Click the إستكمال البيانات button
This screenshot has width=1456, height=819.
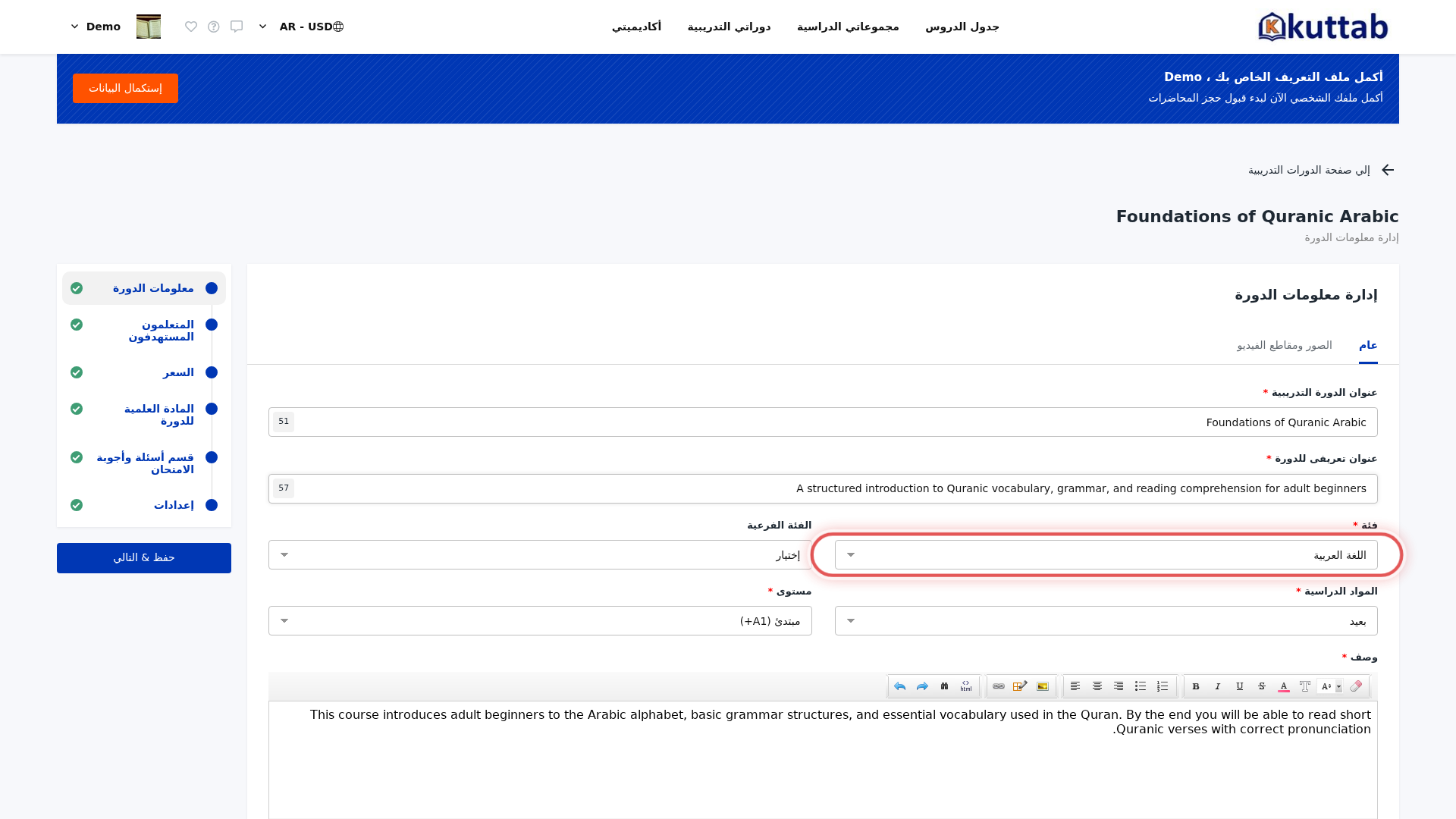pyautogui.click(x=125, y=88)
